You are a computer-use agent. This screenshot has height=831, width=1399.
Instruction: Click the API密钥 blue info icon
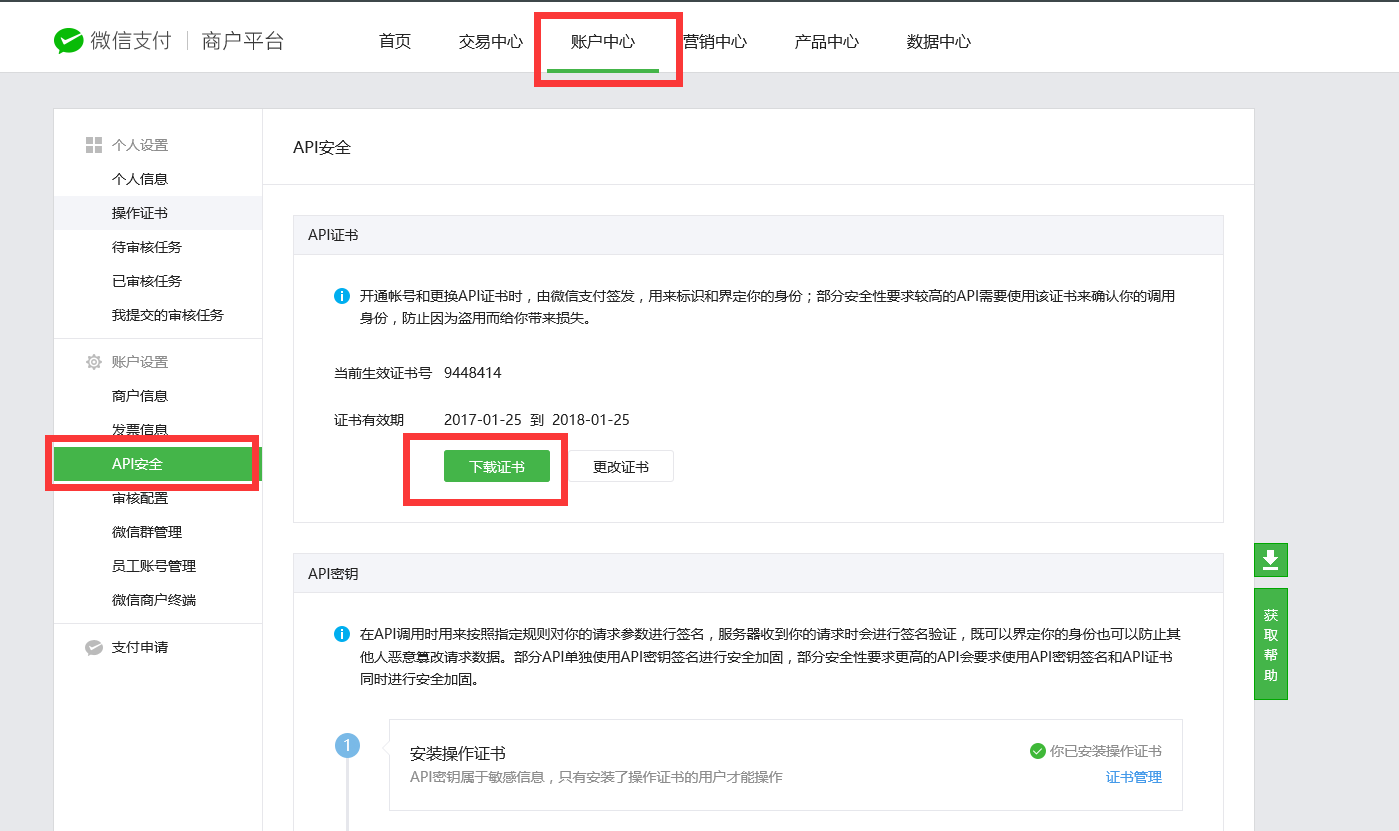click(x=342, y=634)
